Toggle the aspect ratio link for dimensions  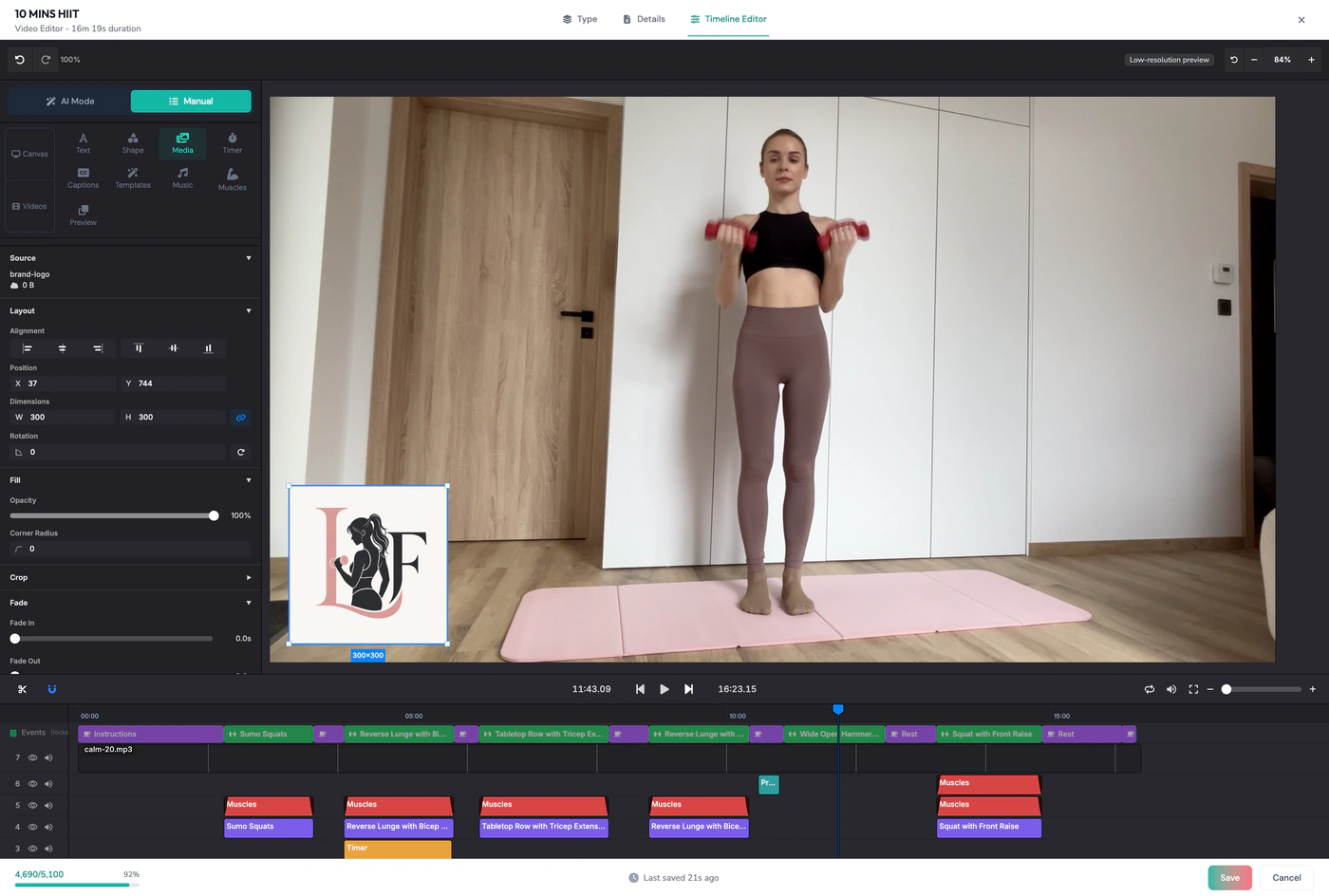[x=241, y=418]
